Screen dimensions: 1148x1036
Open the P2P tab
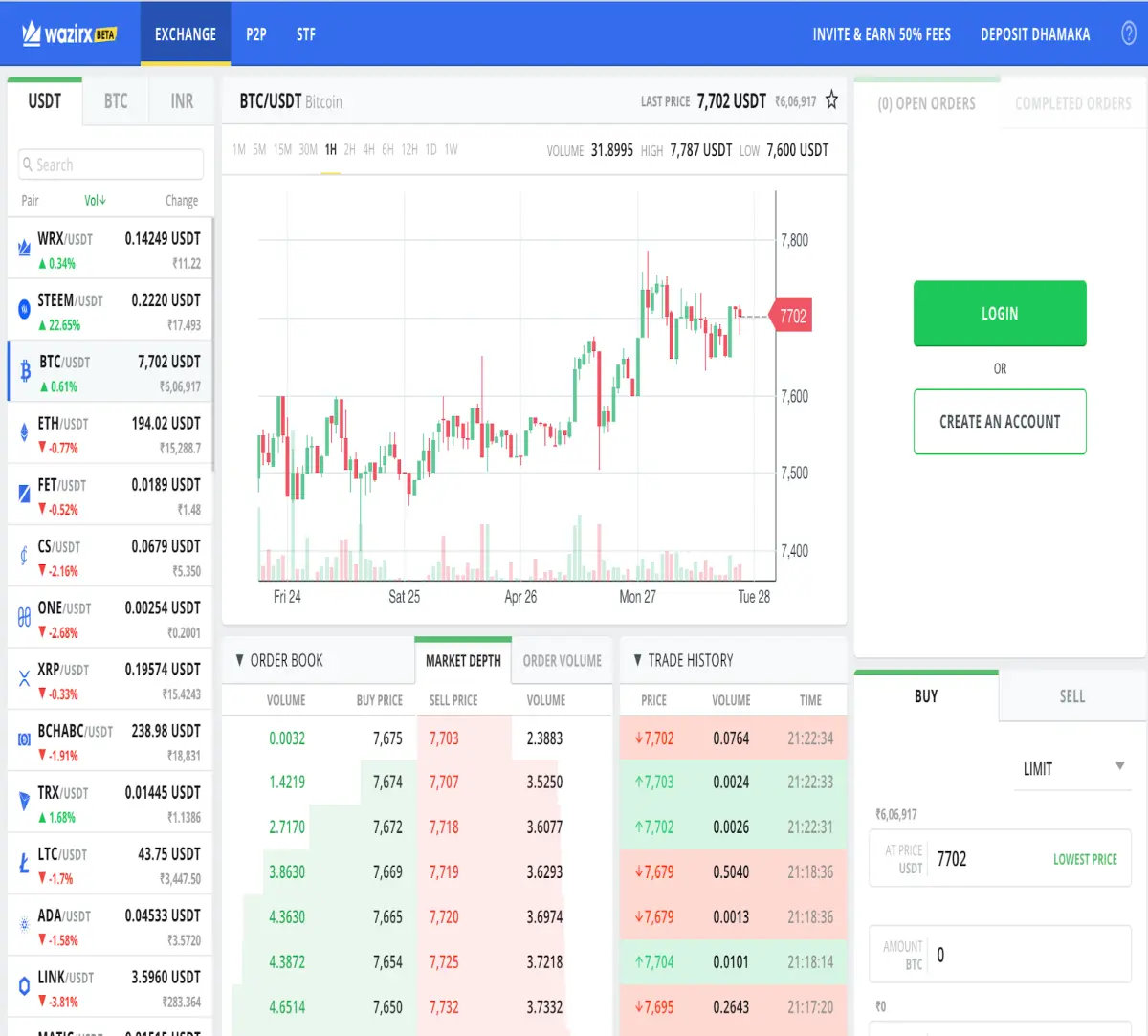[x=255, y=34]
